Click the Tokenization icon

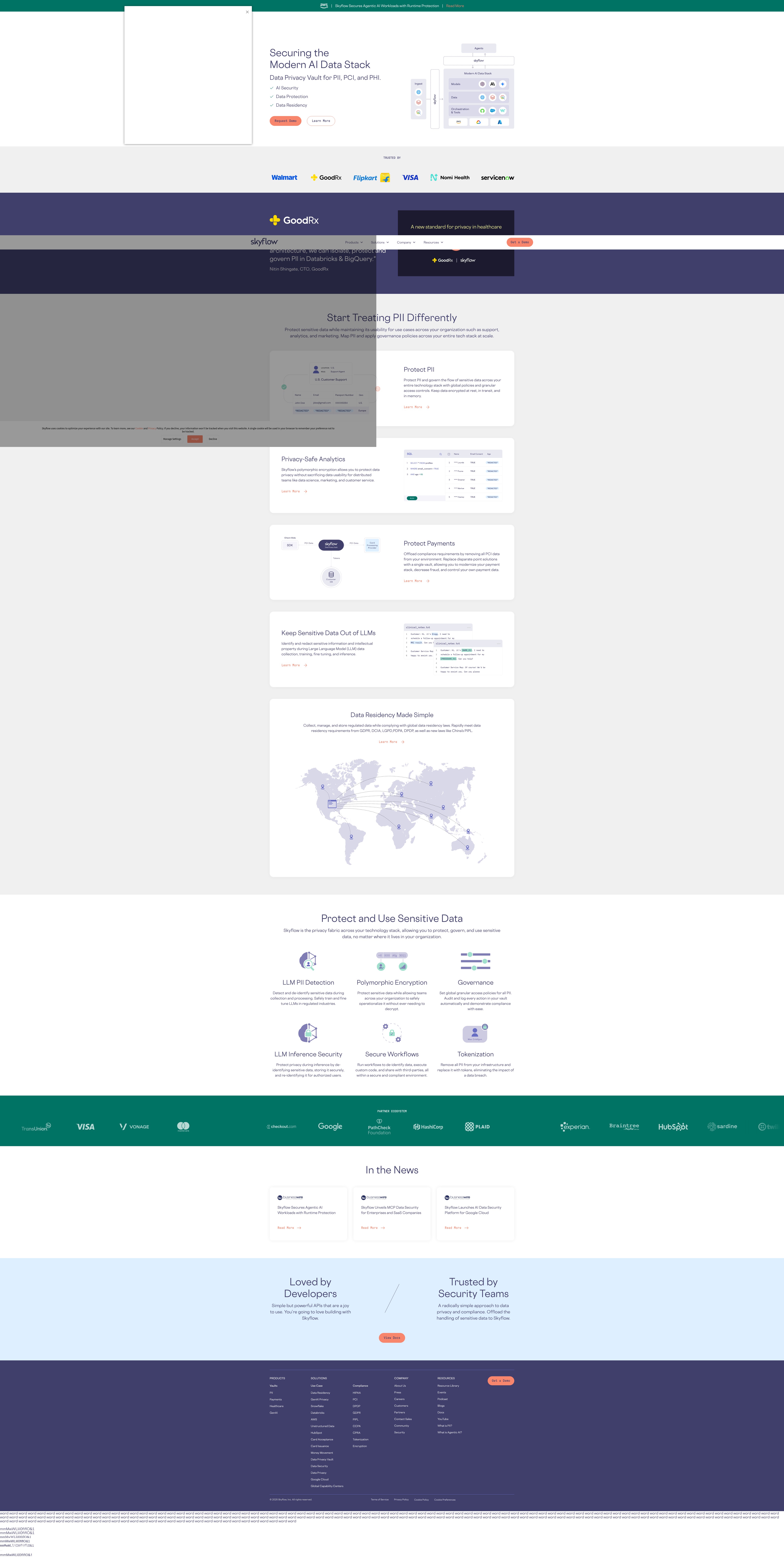coord(476,1033)
